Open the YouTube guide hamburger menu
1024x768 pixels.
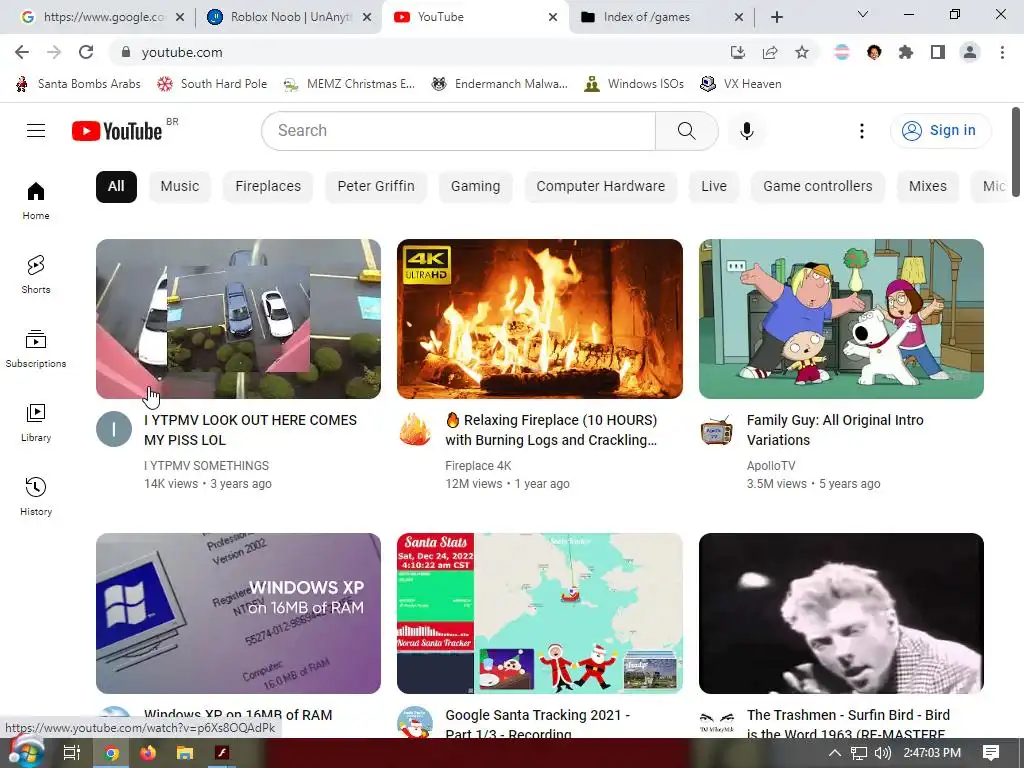click(36, 131)
